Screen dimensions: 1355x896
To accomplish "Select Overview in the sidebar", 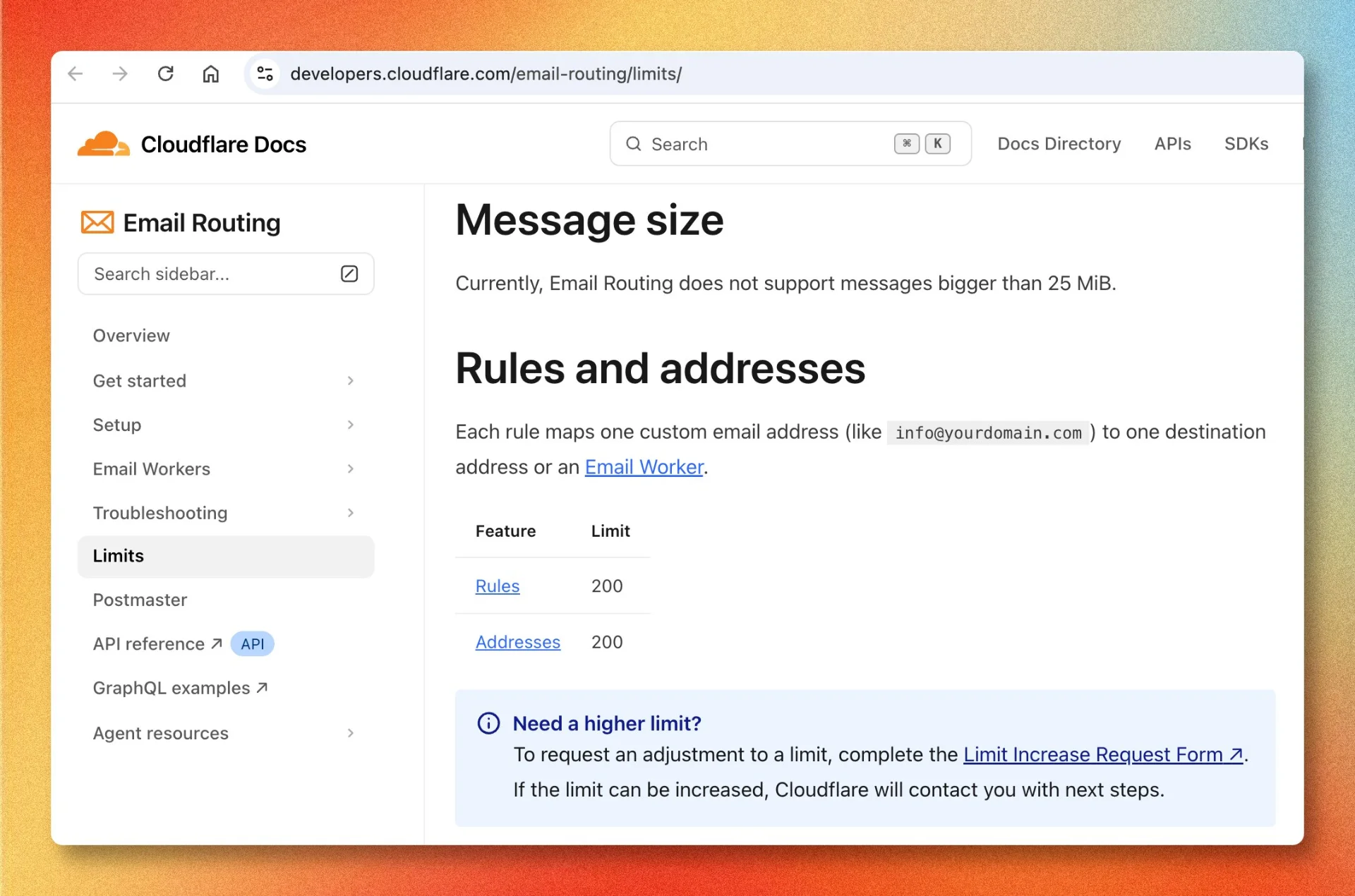I will [131, 336].
